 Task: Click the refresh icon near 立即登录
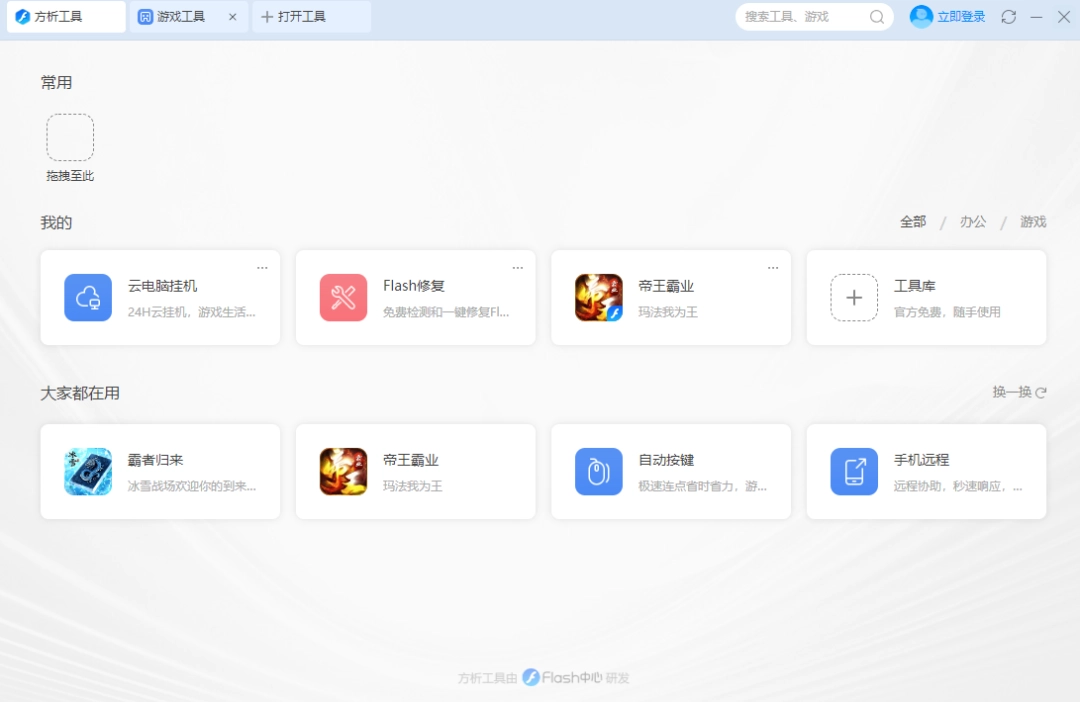(x=1008, y=17)
